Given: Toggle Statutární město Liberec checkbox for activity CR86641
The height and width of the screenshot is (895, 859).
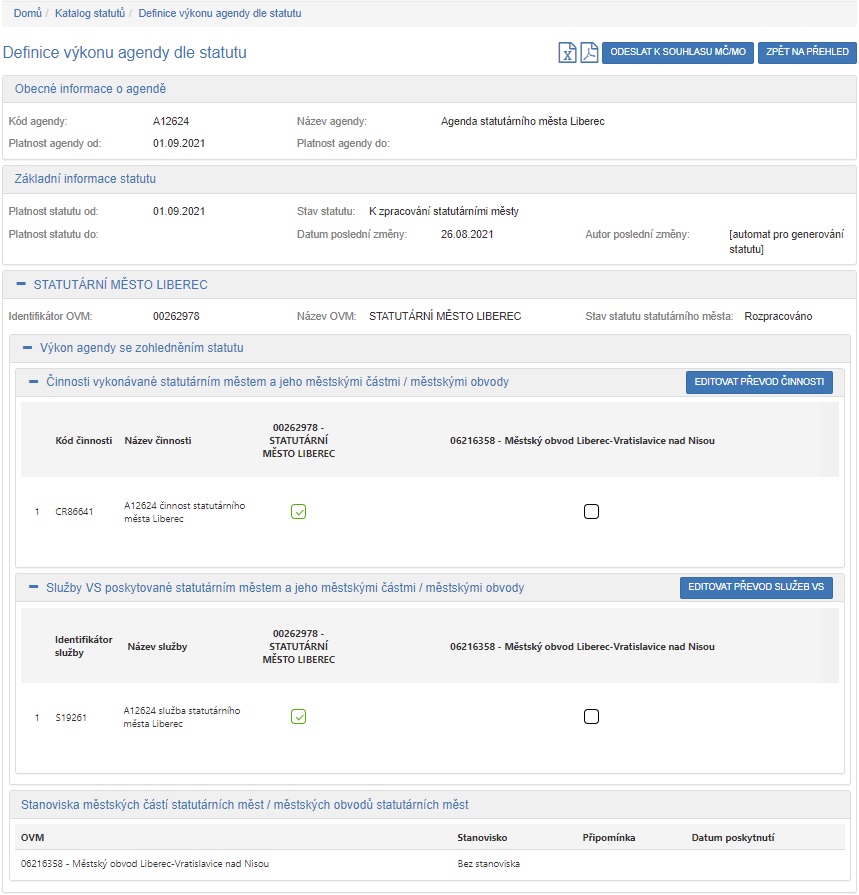Looking at the screenshot, I should [x=298, y=512].
